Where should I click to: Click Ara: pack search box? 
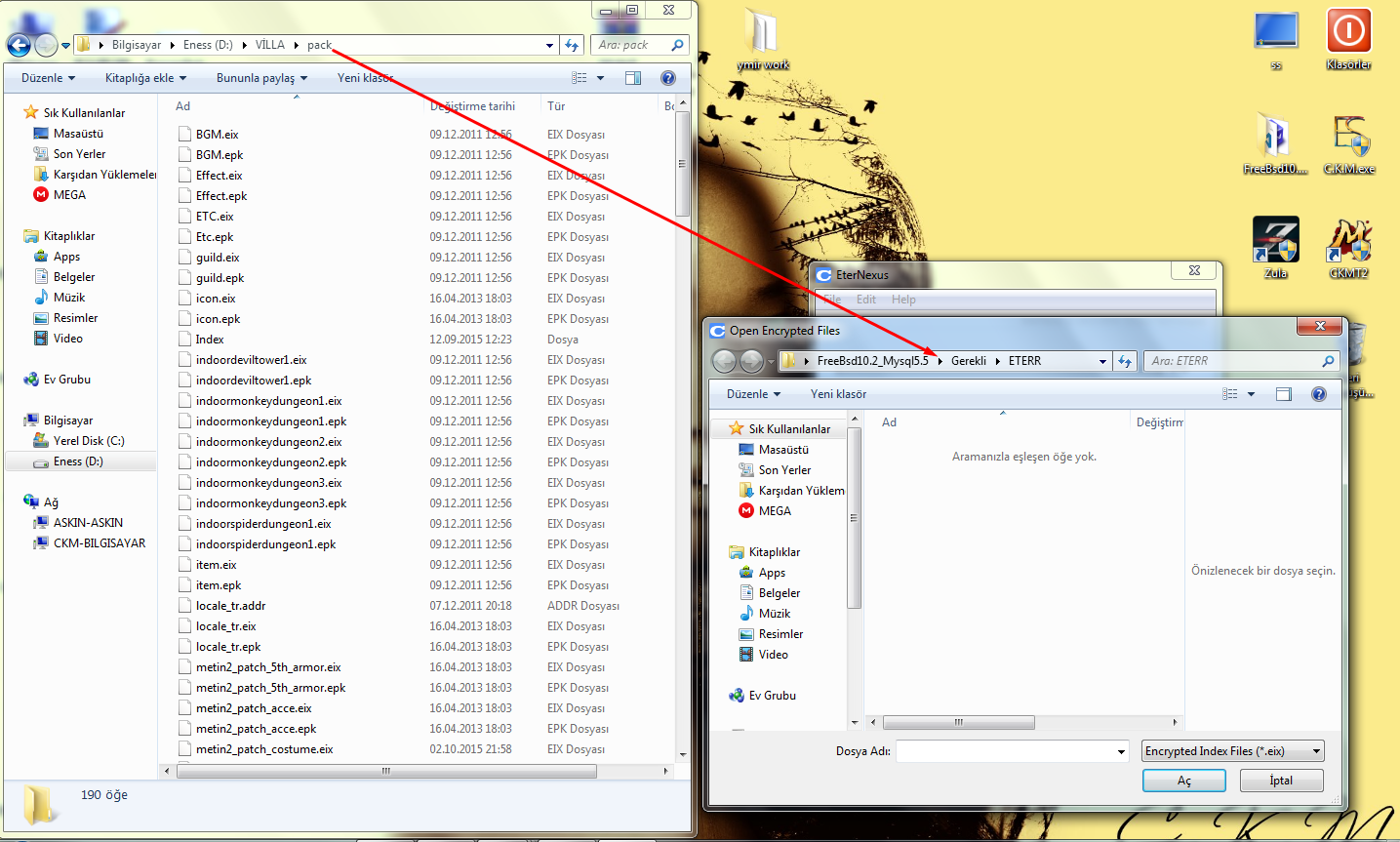(640, 45)
